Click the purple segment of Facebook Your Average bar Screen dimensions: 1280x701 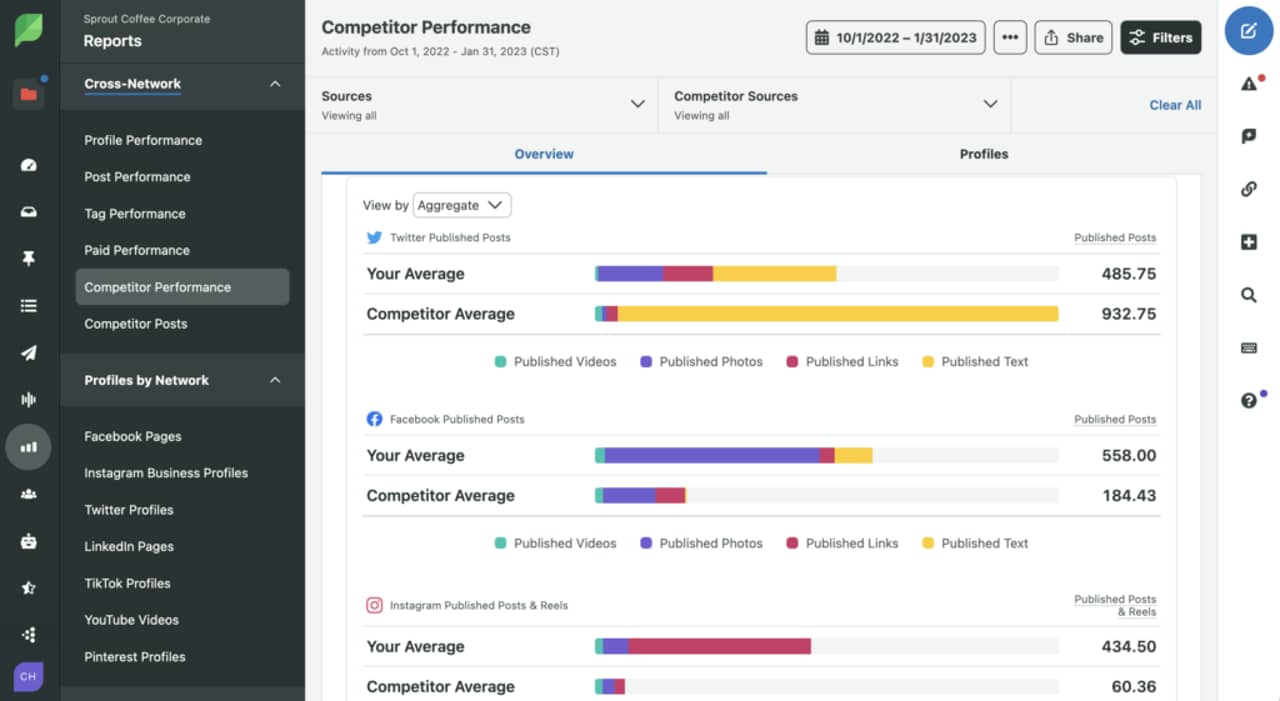(711, 456)
